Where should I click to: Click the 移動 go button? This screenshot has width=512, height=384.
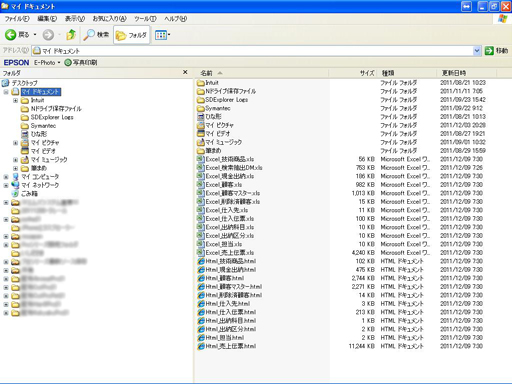497,51
